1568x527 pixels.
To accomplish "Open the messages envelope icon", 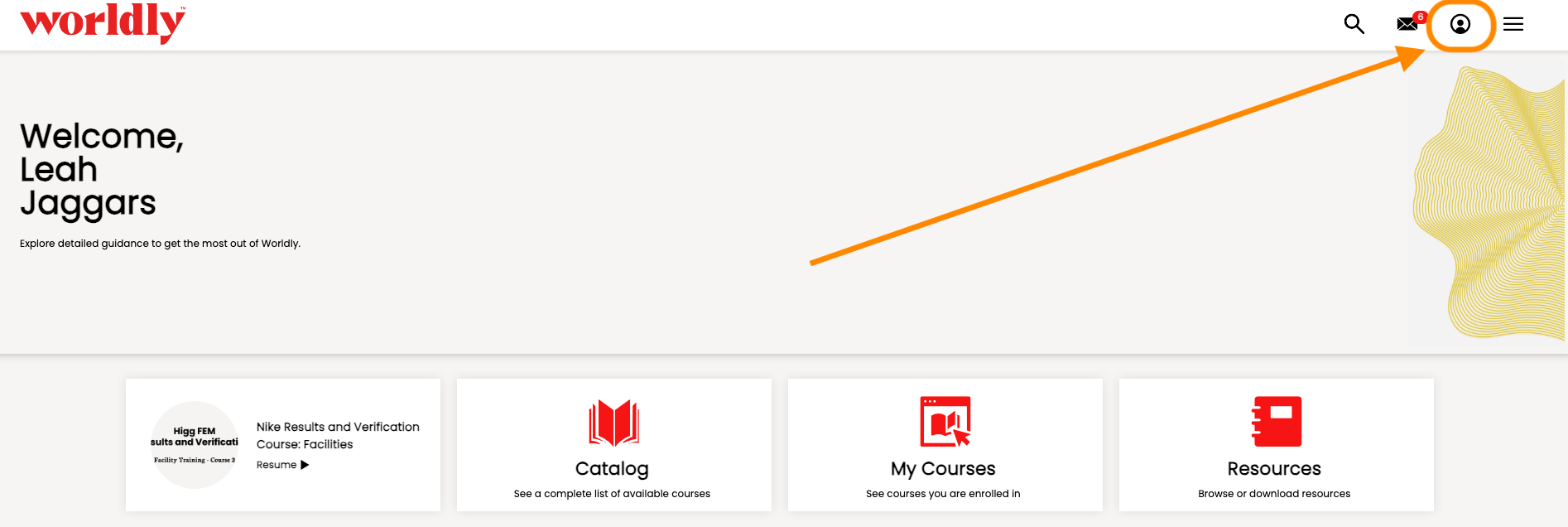I will (x=1407, y=24).
